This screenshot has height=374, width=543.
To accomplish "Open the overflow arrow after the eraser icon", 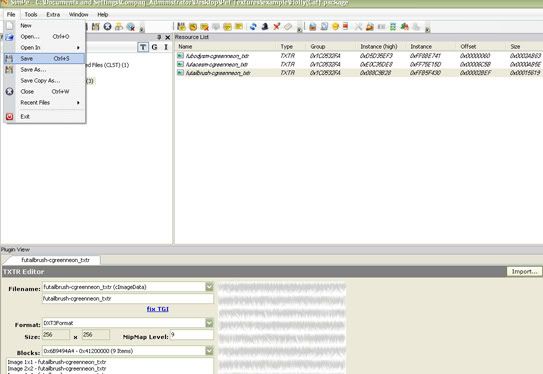I will pos(299,29).
